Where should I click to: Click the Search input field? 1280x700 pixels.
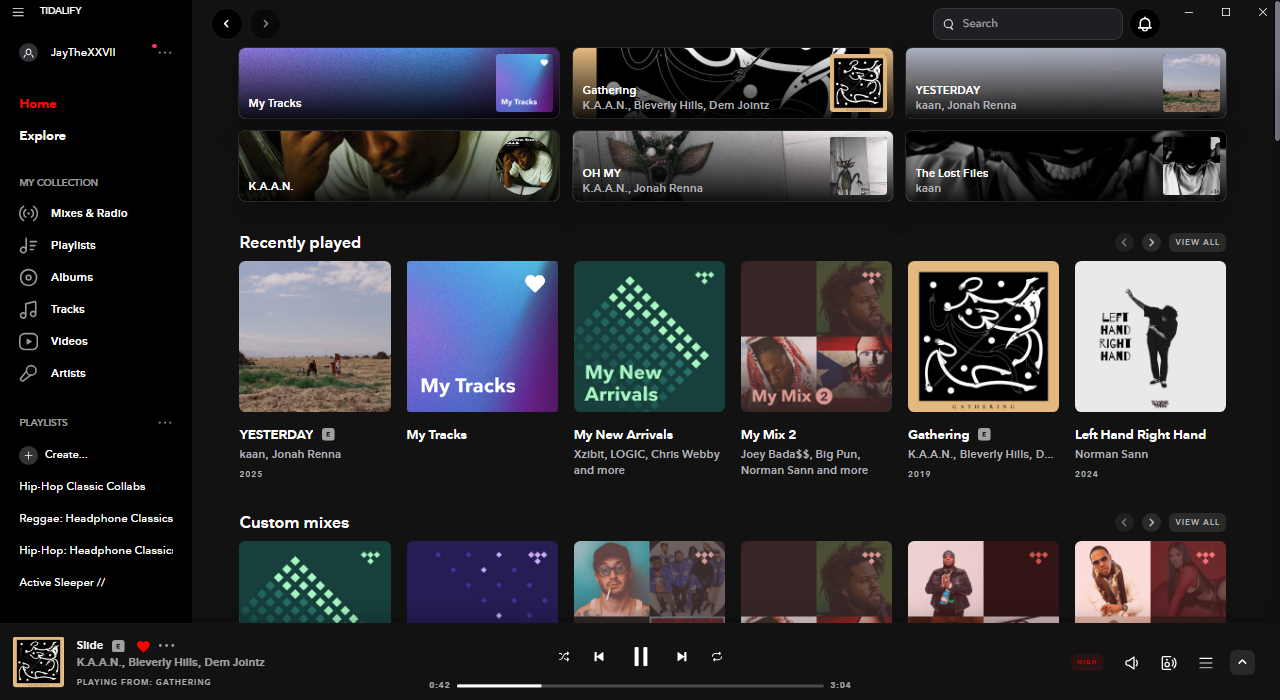pyautogui.click(x=1027, y=24)
